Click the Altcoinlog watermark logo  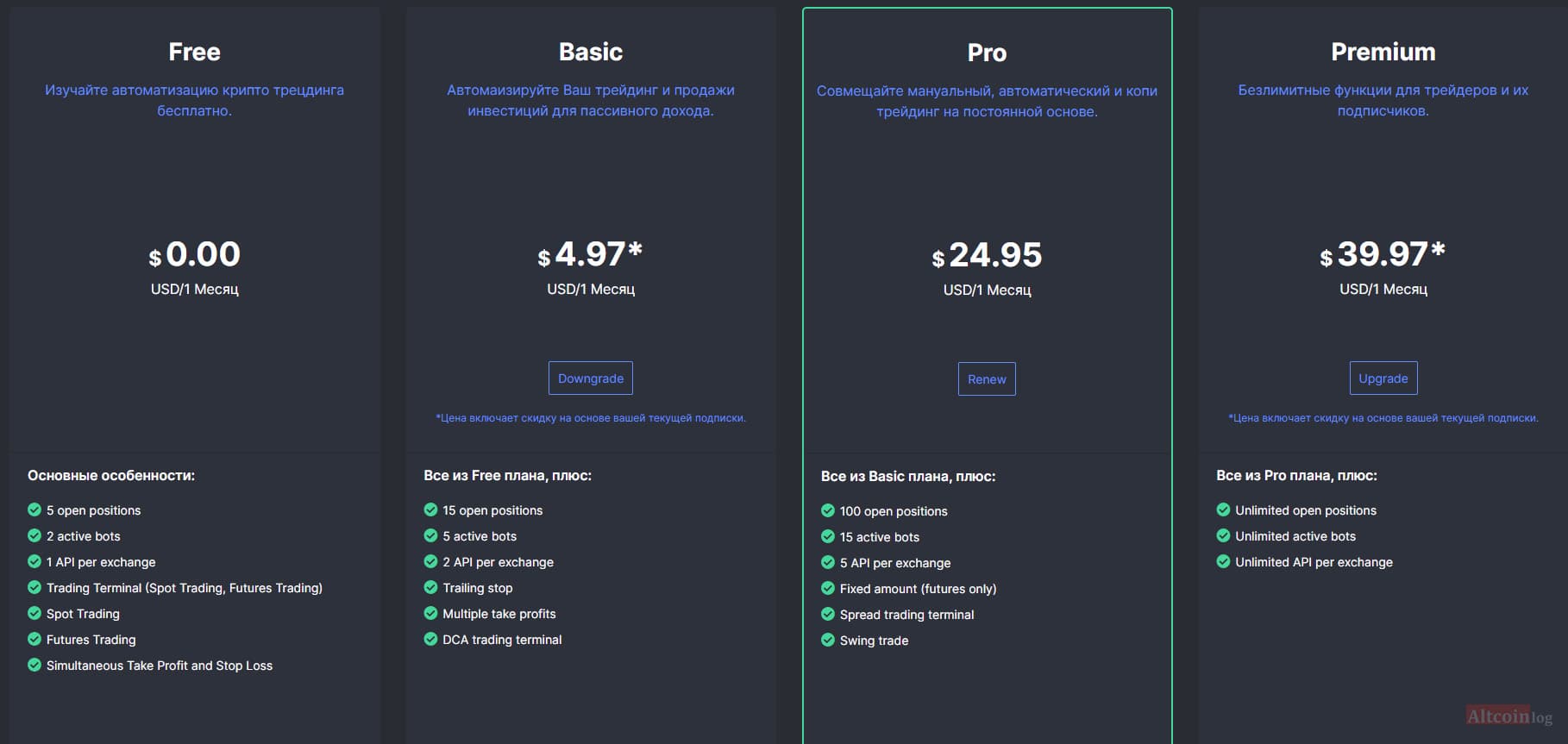(1509, 716)
